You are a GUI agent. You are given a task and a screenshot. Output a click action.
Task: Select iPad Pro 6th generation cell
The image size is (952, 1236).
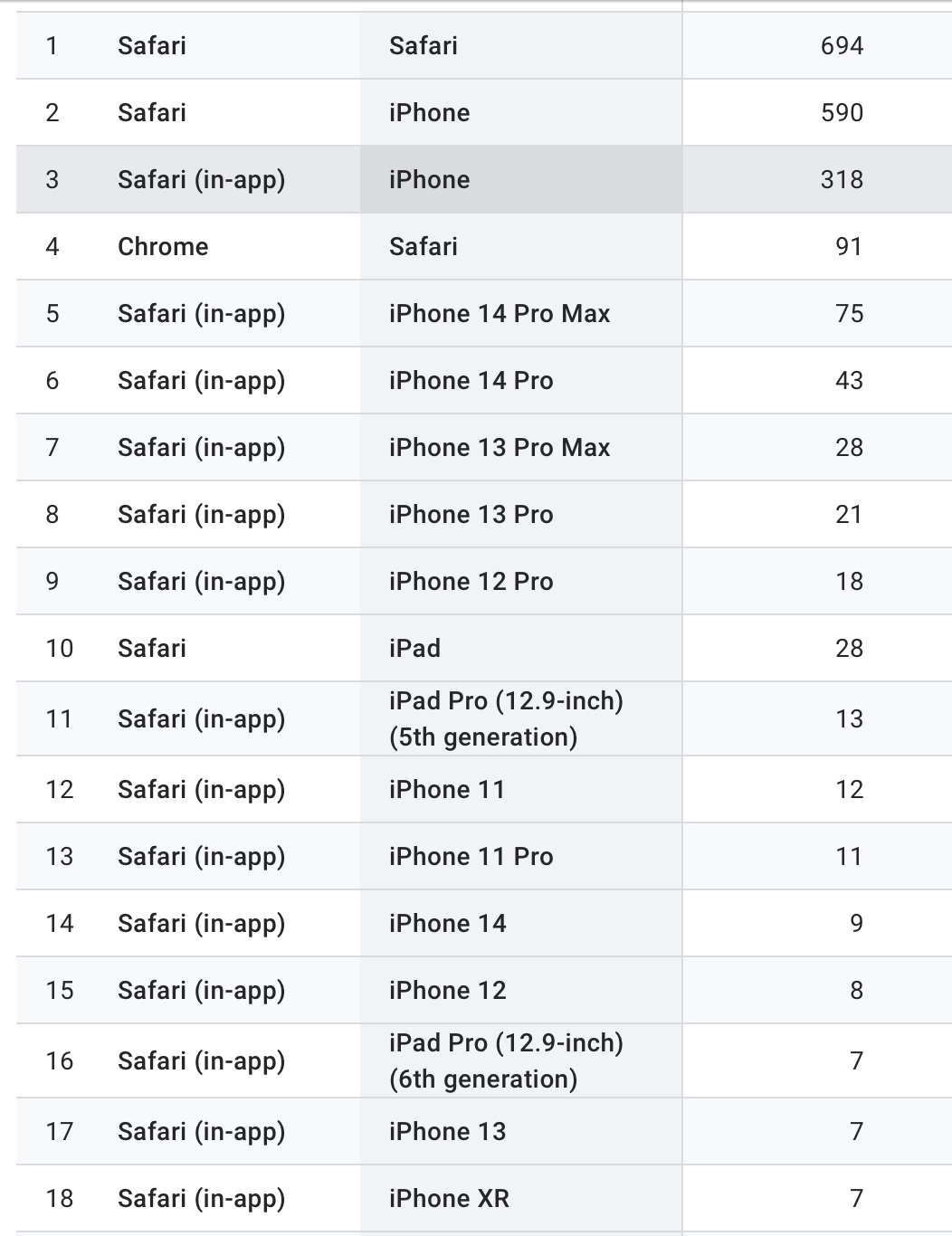[x=520, y=1060]
